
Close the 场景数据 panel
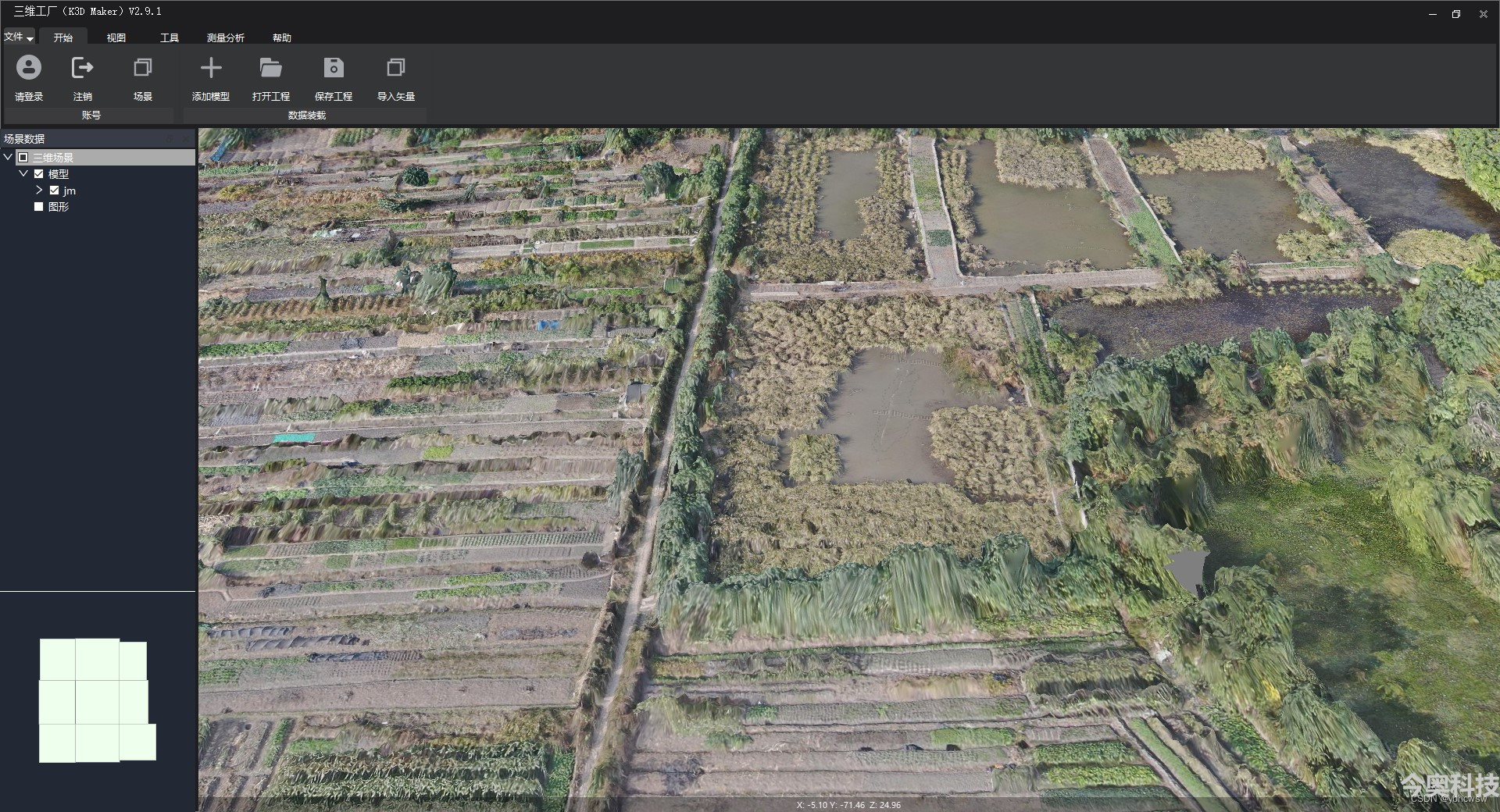click(185, 138)
